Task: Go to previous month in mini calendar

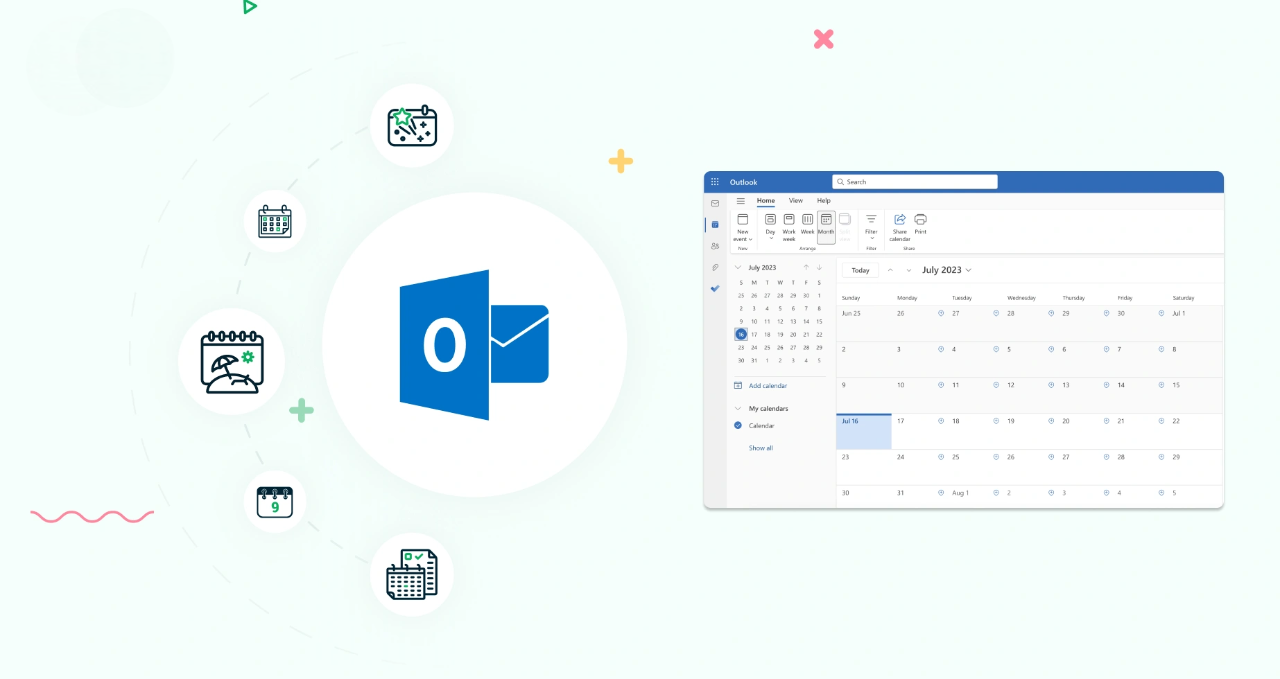Action: [x=806, y=267]
